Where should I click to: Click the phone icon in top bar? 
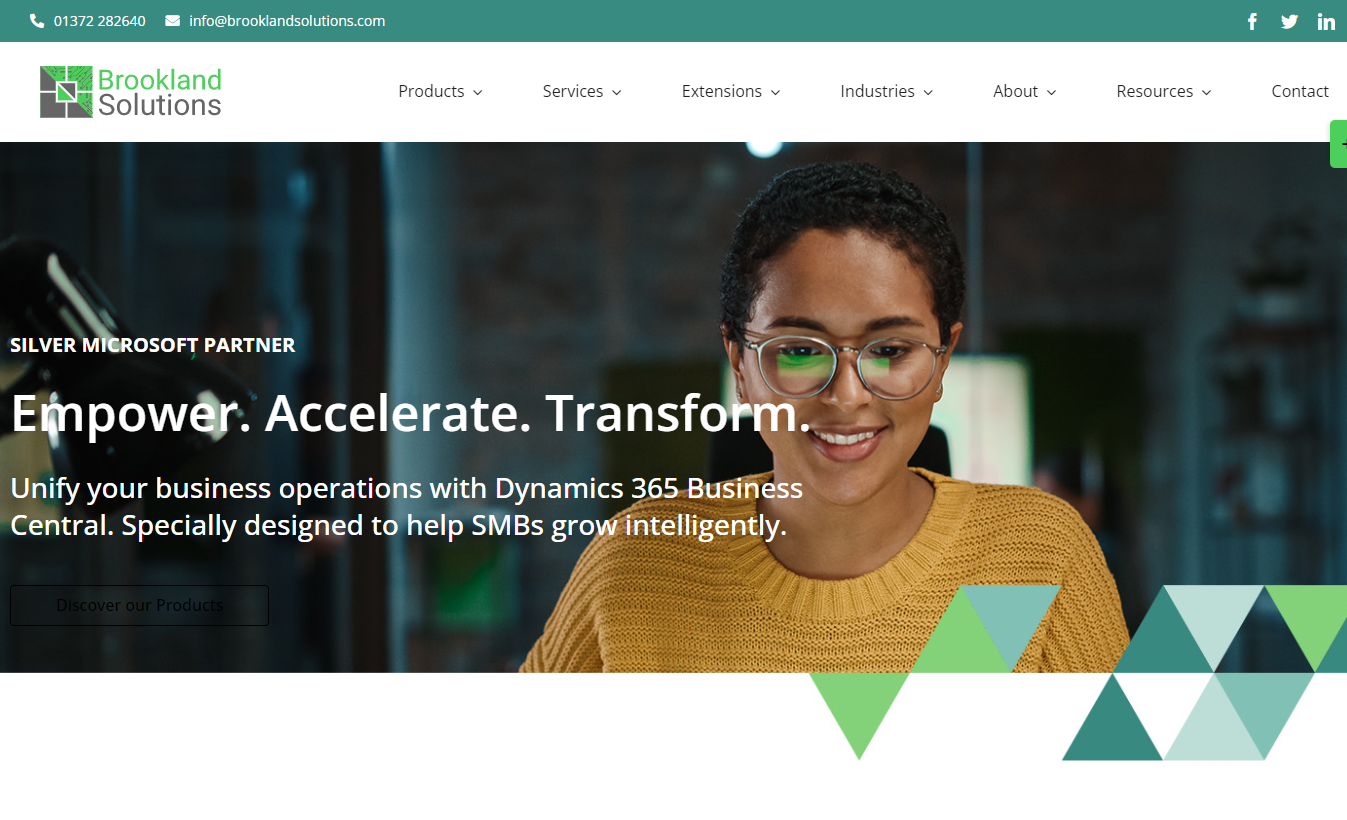(x=38, y=21)
